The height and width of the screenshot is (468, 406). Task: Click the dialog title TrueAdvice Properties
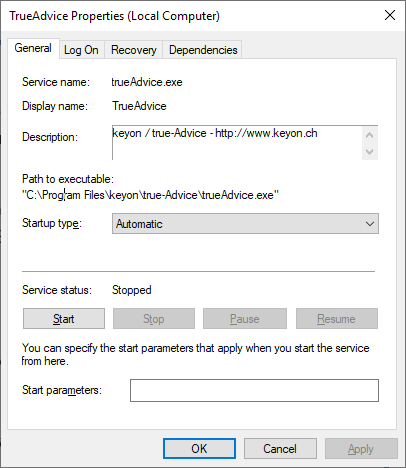(x=114, y=16)
